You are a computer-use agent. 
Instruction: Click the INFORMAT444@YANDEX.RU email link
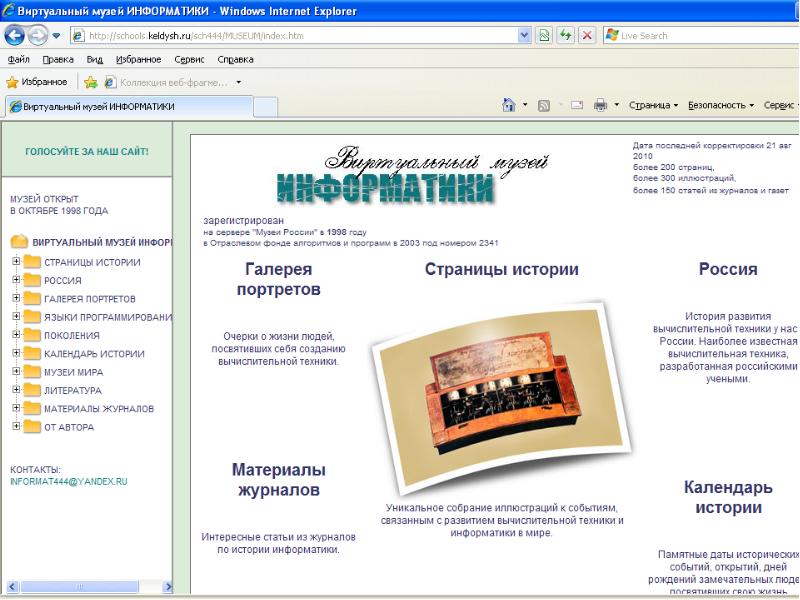click(x=69, y=481)
